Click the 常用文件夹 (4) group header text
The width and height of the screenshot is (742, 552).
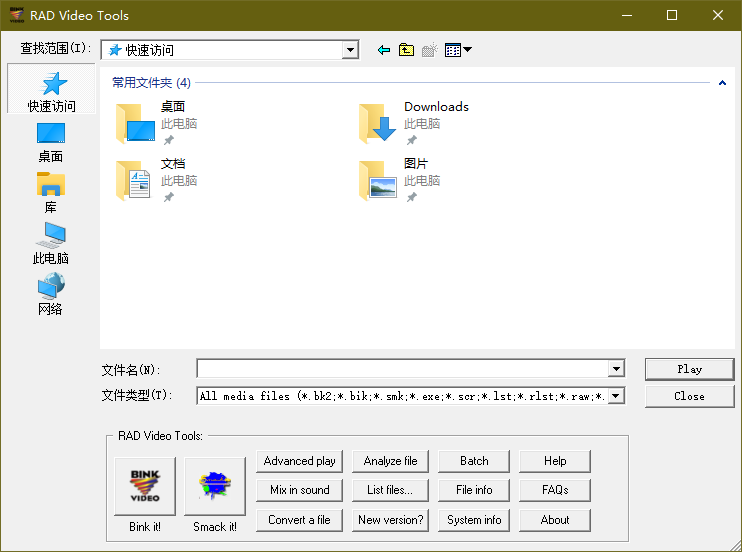point(151,83)
